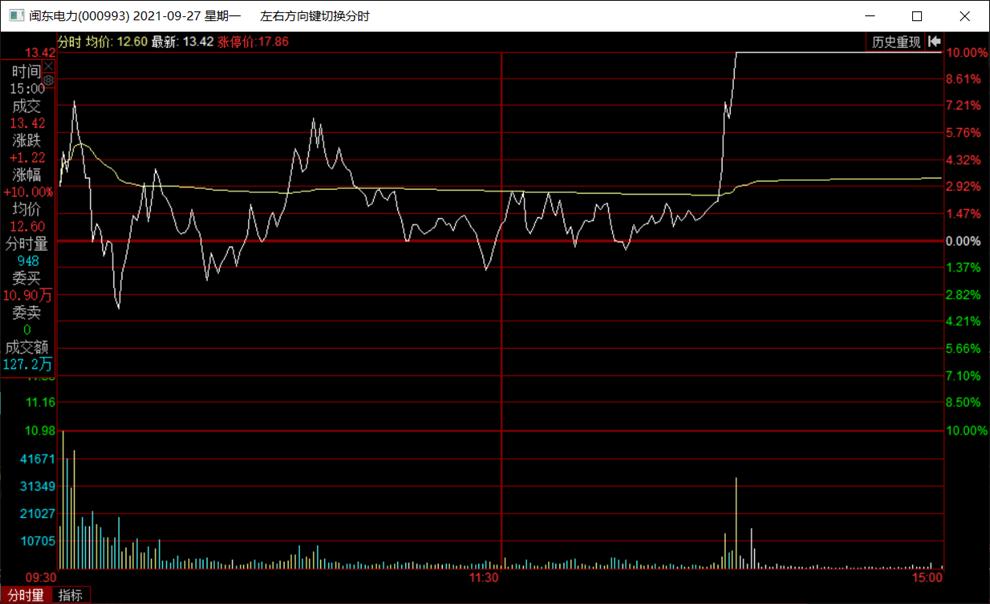
Task: Click the jump-to-start arrow icon beside 历史重现
Action: (x=934, y=42)
